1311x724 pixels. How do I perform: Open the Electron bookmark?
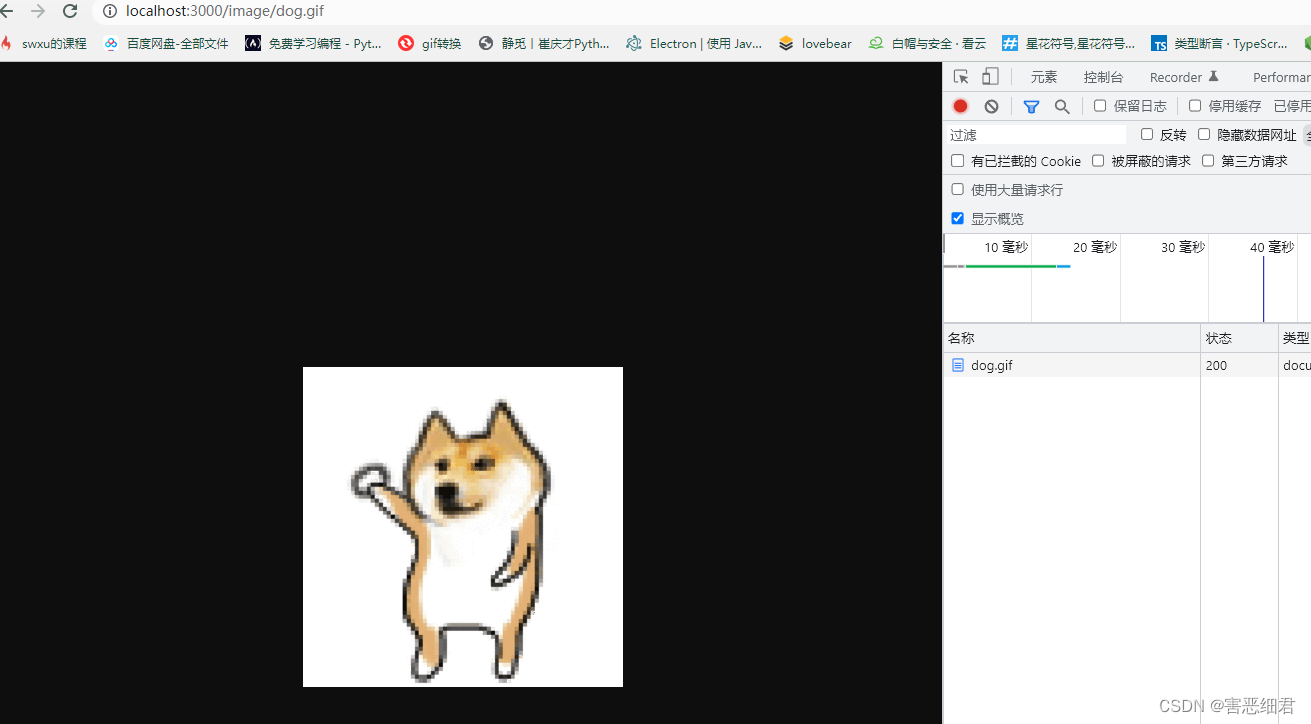pyautogui.click(x=694, y=44)
